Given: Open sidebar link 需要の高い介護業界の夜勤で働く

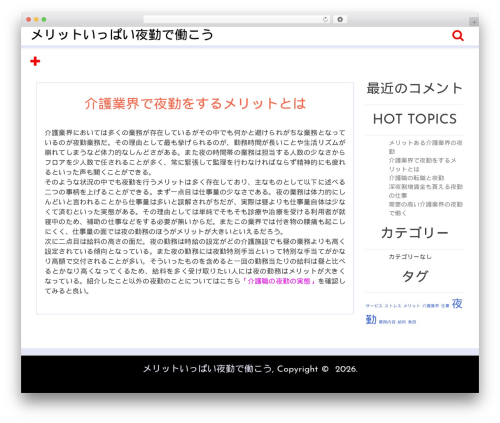Looking at the screenshot, I should pyautogui.click(x=426, y=209).
